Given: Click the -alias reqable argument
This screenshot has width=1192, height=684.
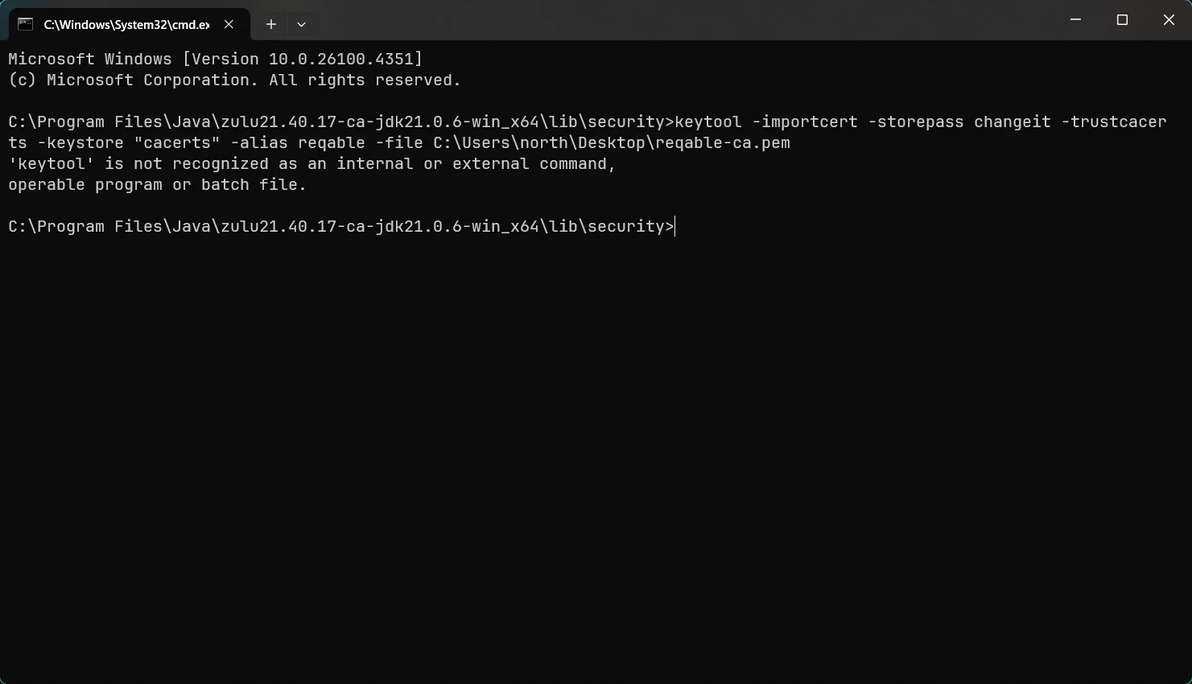Looking at the screenshot, I should click(297, 143).
